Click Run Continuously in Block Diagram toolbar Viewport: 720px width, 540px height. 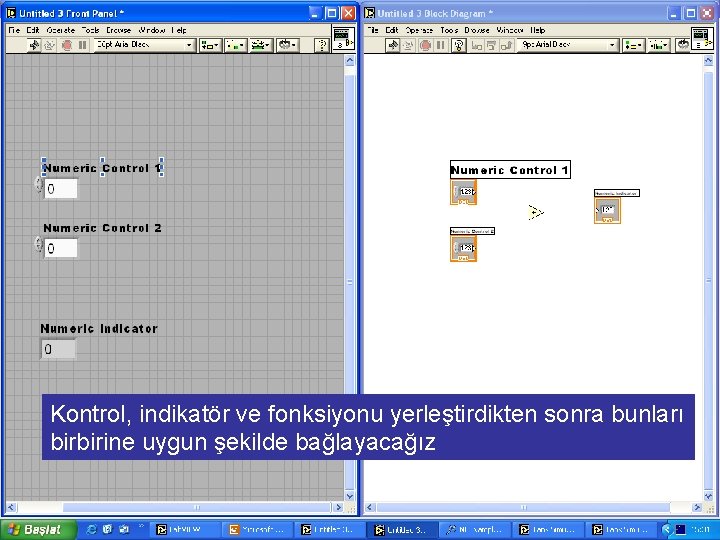(x=408, y=45)
